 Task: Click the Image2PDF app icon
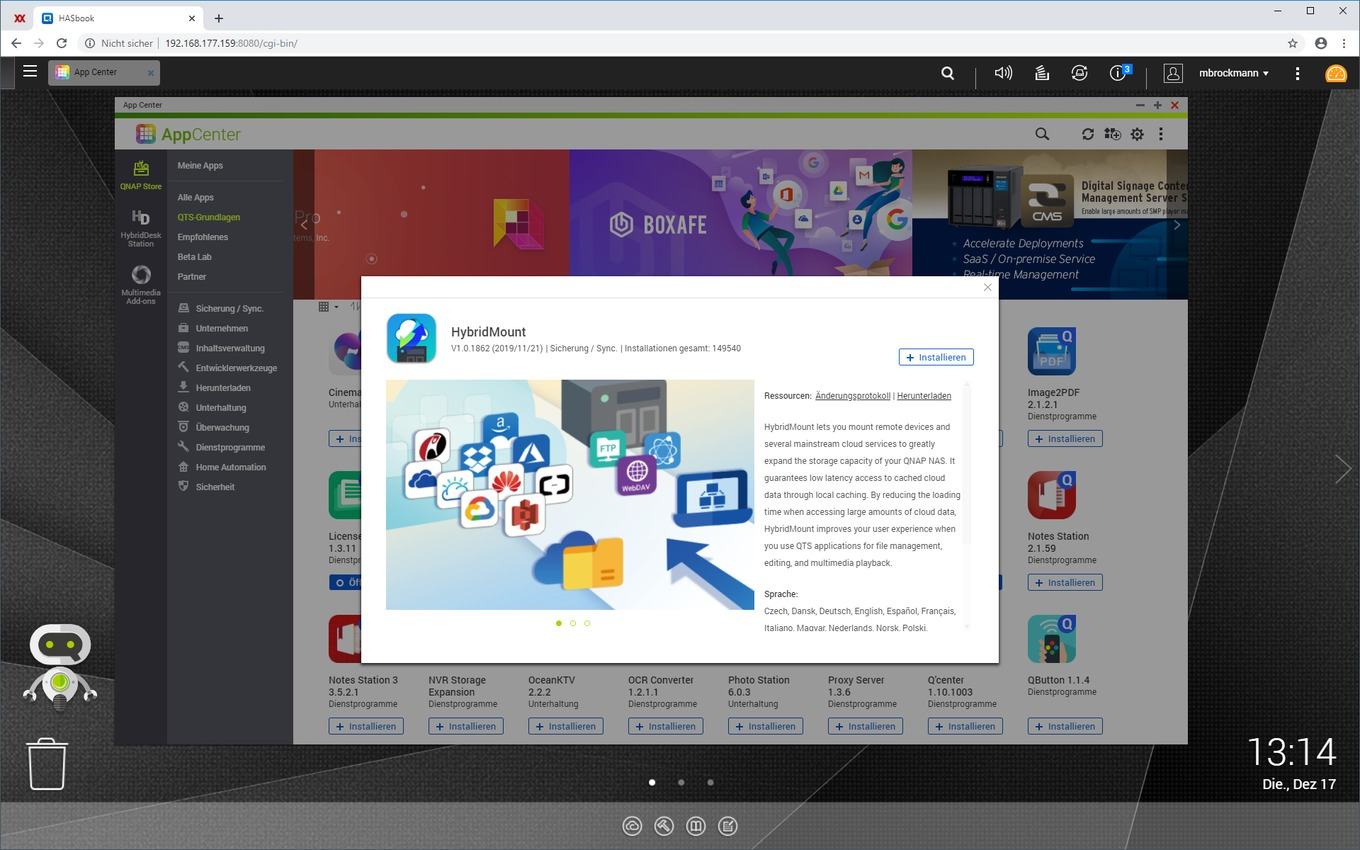1051,351
